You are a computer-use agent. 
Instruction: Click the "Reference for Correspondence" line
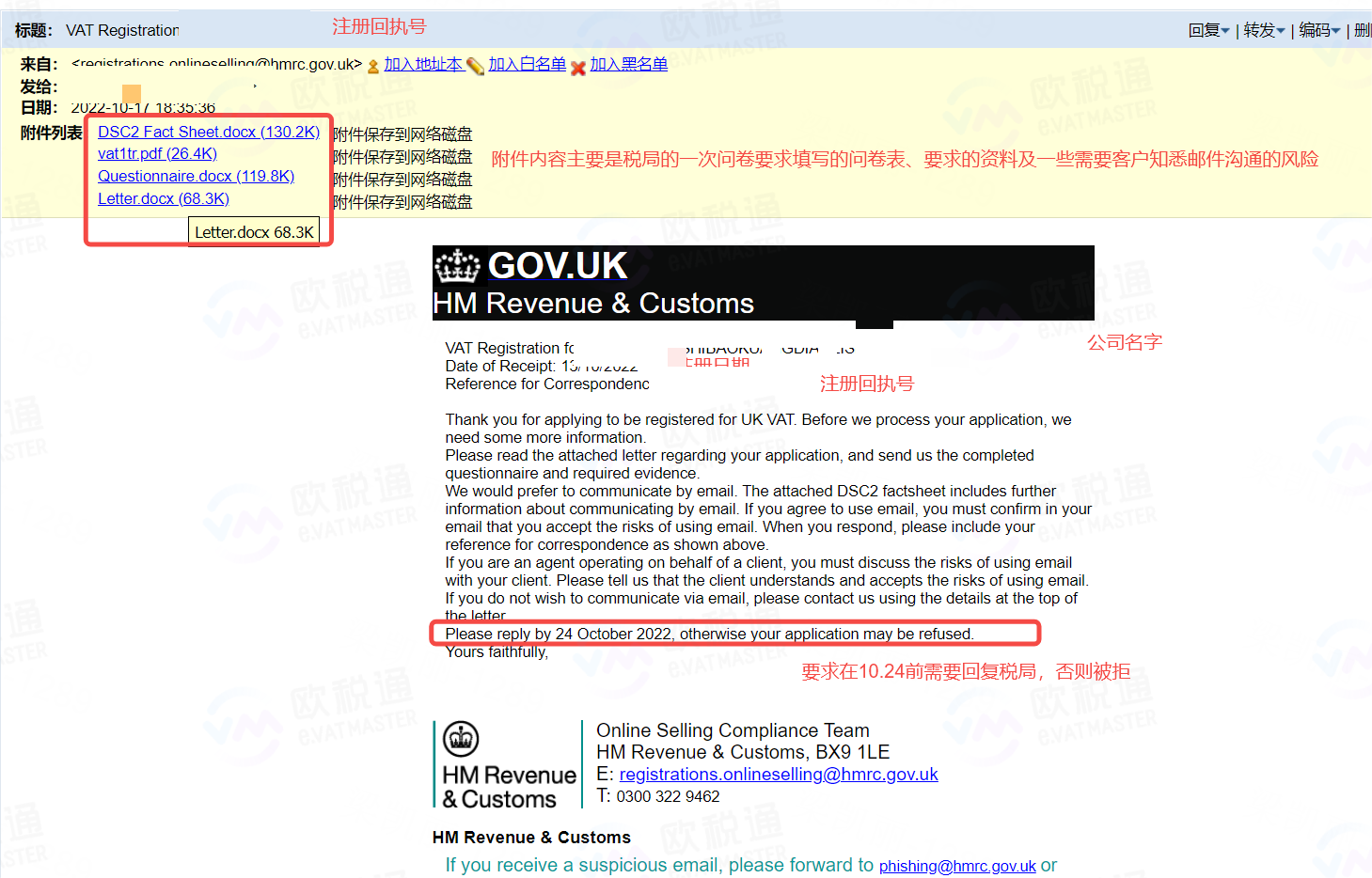(x=547, y=384)
